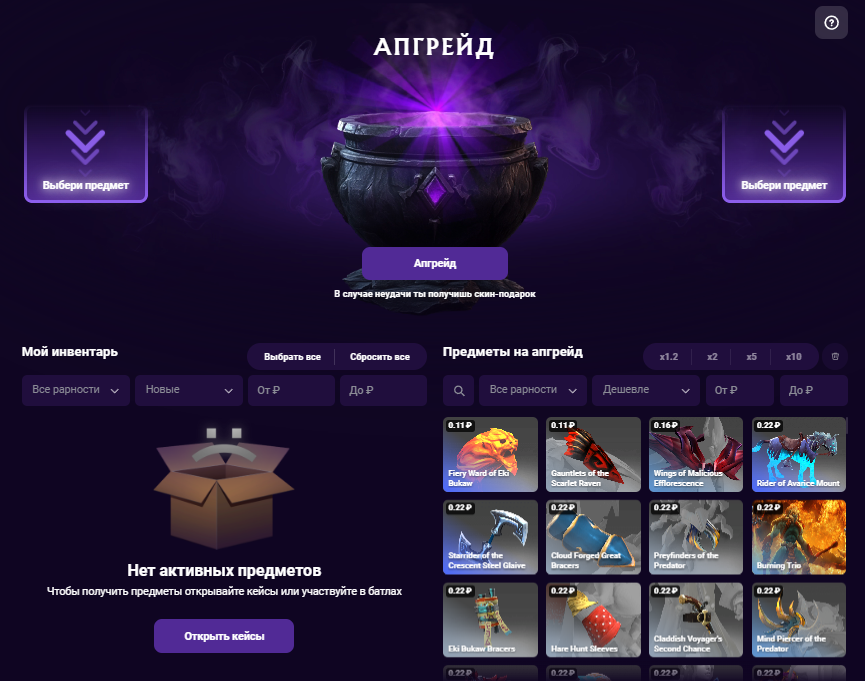Click 'Выбрать все' option
865x681 pixels.
[x=292, y=357]
